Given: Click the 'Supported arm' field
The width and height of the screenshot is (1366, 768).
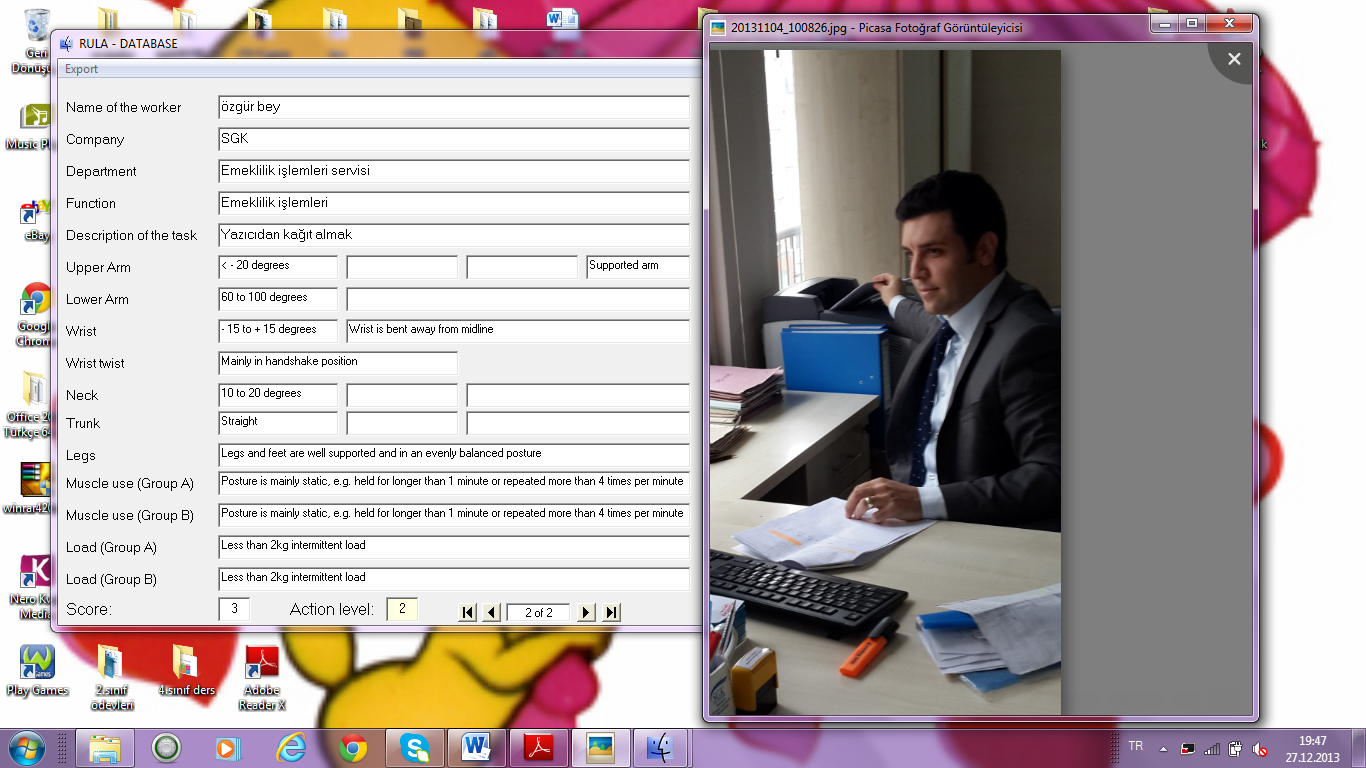Looking at the screenshot, I should (638, 267).
